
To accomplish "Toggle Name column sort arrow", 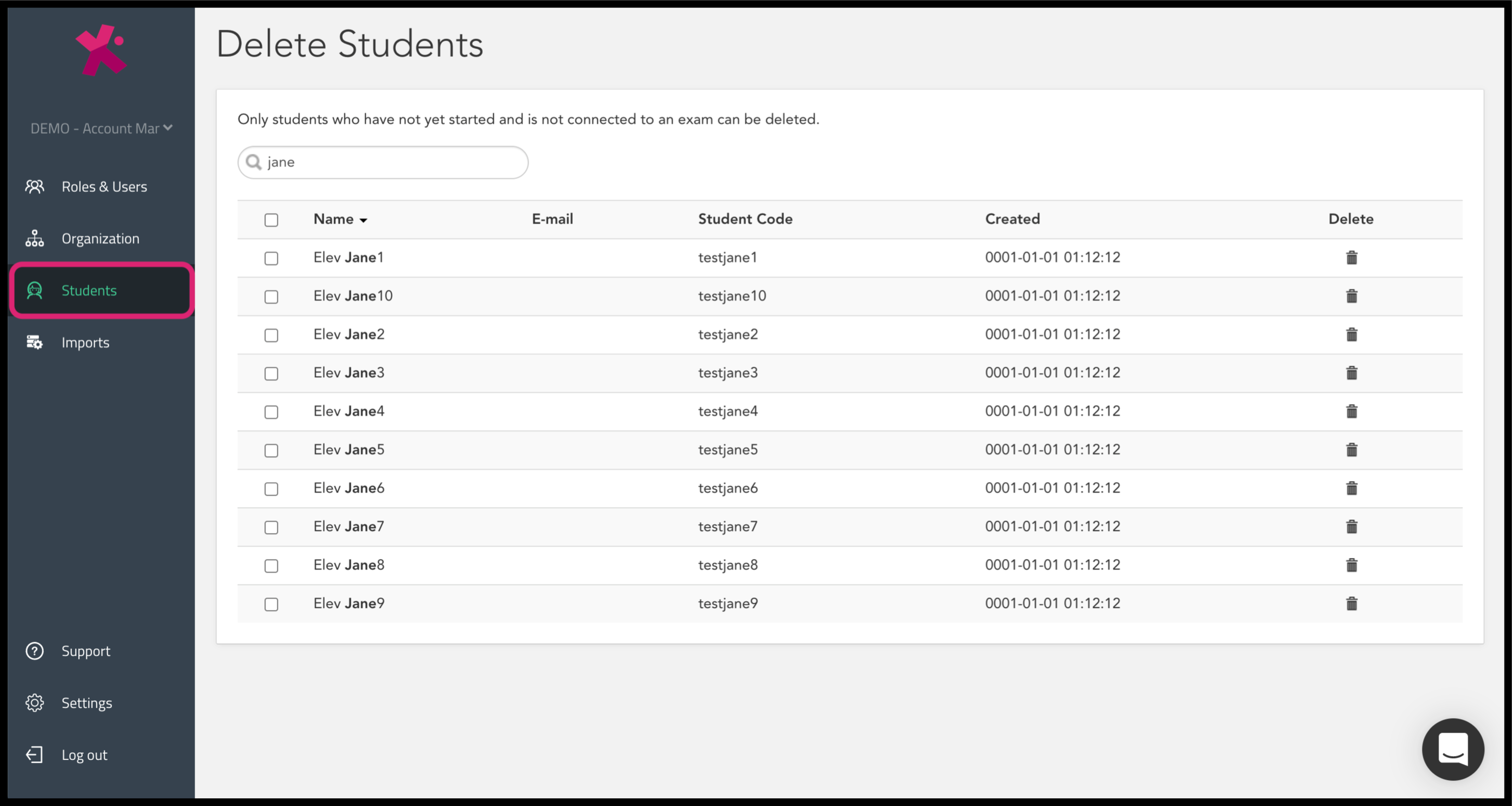I will click(363, 220).
